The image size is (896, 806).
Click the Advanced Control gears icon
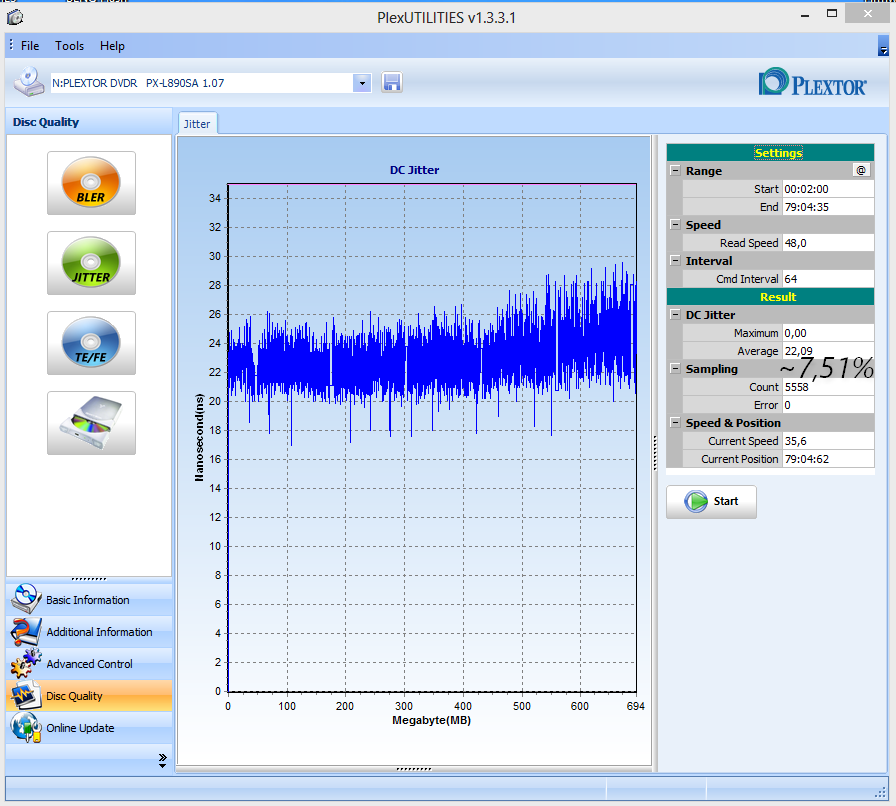click(x=26, y=663)
